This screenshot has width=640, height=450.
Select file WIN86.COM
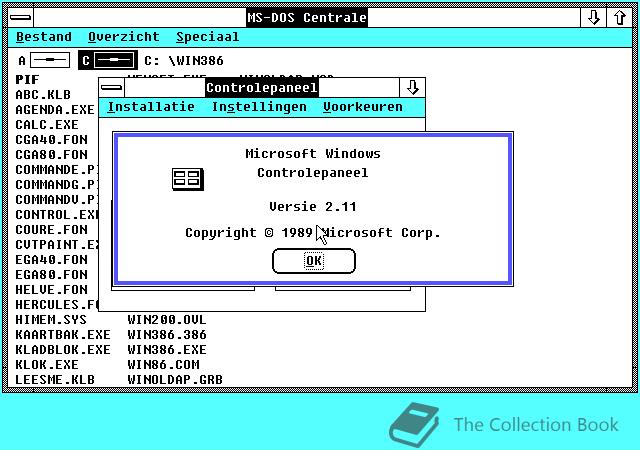tap(163, 365)
